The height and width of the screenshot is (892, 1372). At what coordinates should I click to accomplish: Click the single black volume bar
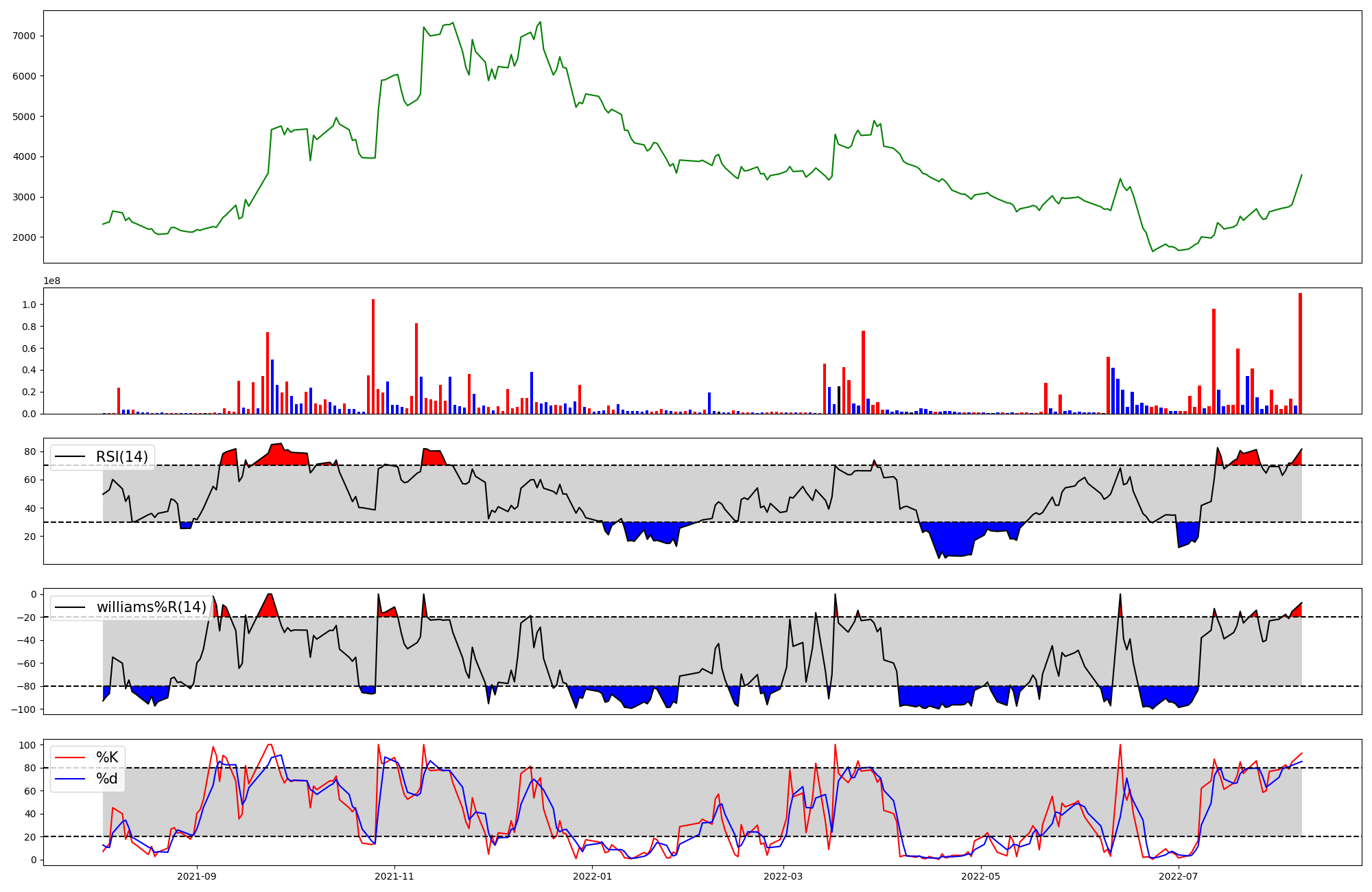[x=839, y=400]
